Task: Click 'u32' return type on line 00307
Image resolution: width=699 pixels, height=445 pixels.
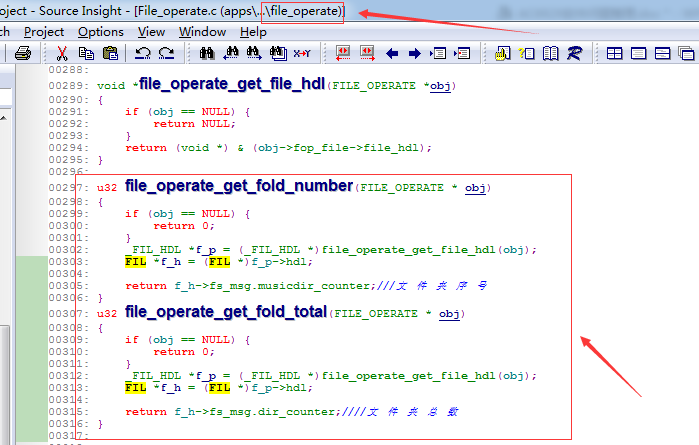Action: [x=107, y=314]
